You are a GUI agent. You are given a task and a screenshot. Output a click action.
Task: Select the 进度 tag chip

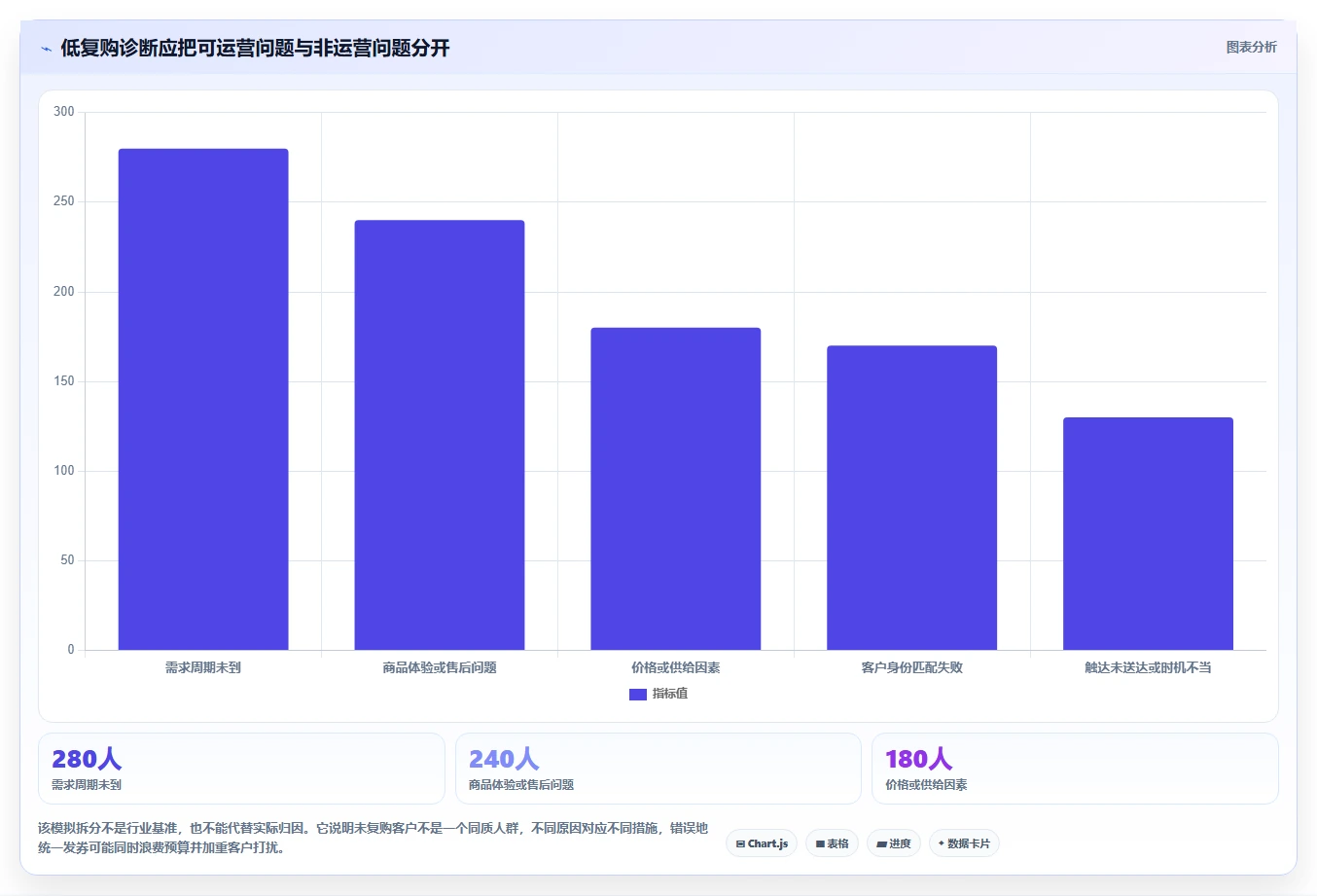[894, 843]
